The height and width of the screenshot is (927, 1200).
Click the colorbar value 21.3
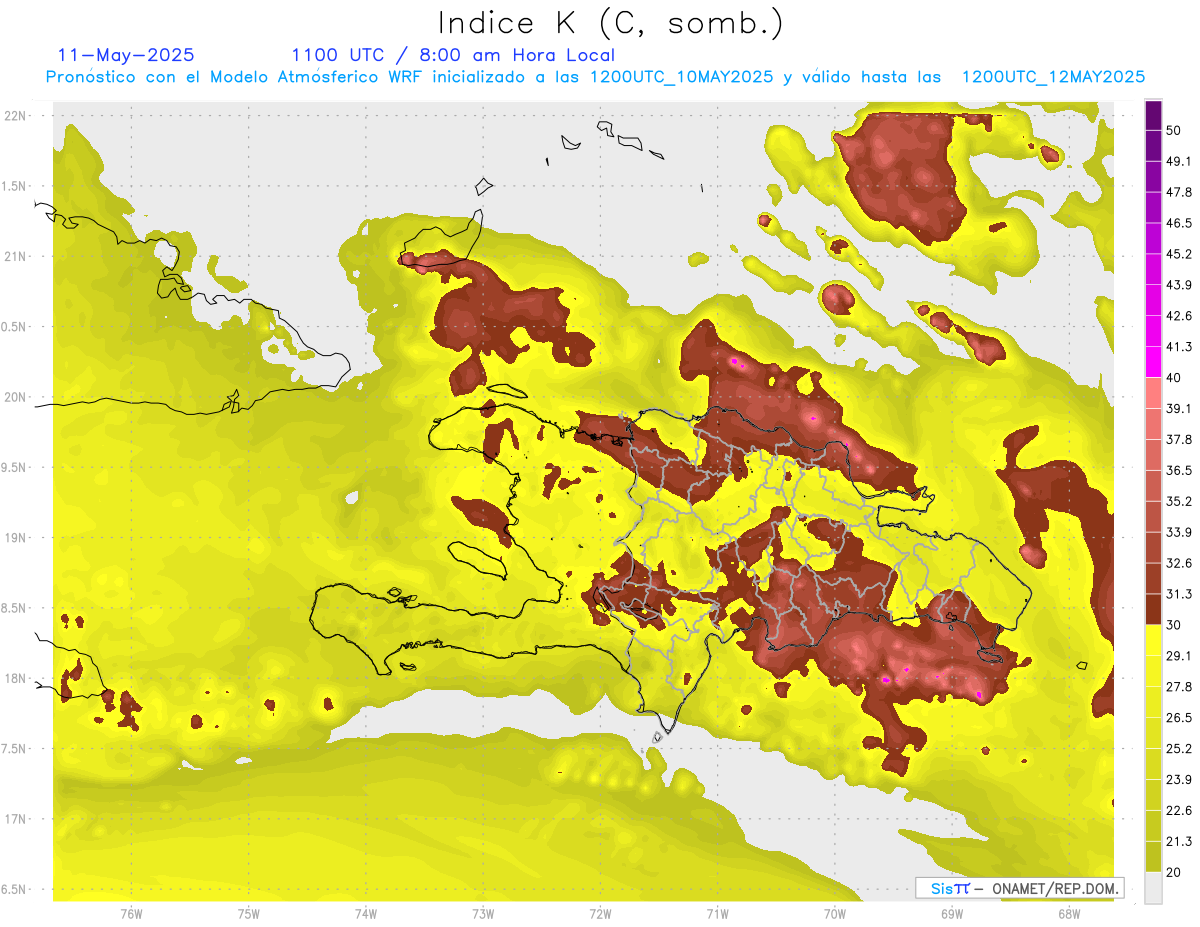point(1178,842)
